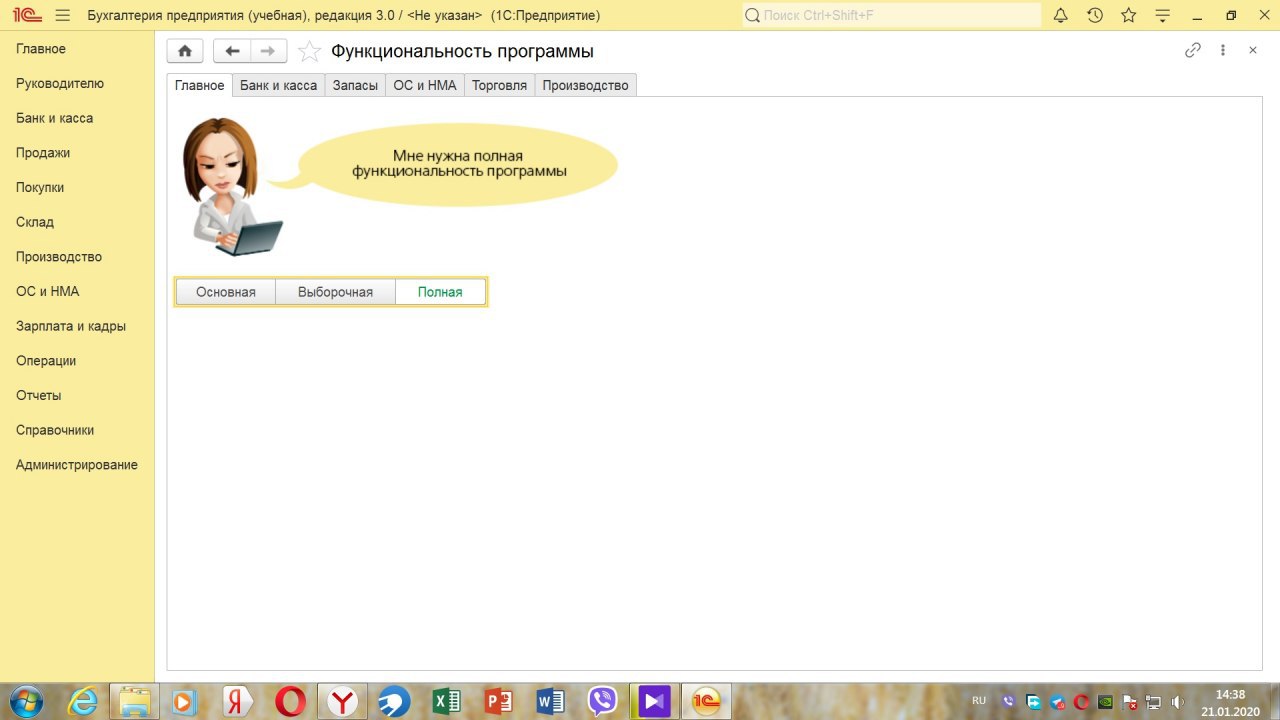Select Выборочная functionality mode
The image size is (1280, 720).
(x=335, y=292)
